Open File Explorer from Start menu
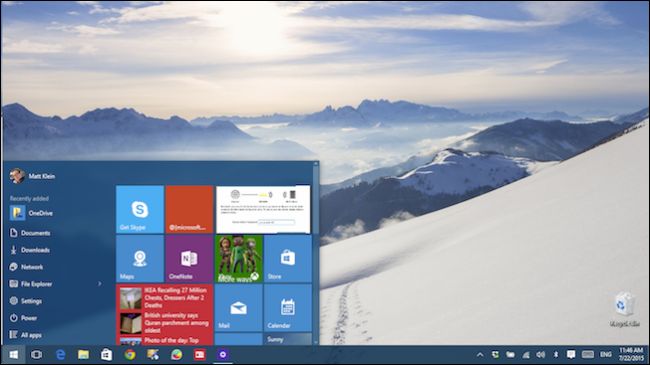The height and width of the screenshot is (365, 650). [x=31, y=284]
